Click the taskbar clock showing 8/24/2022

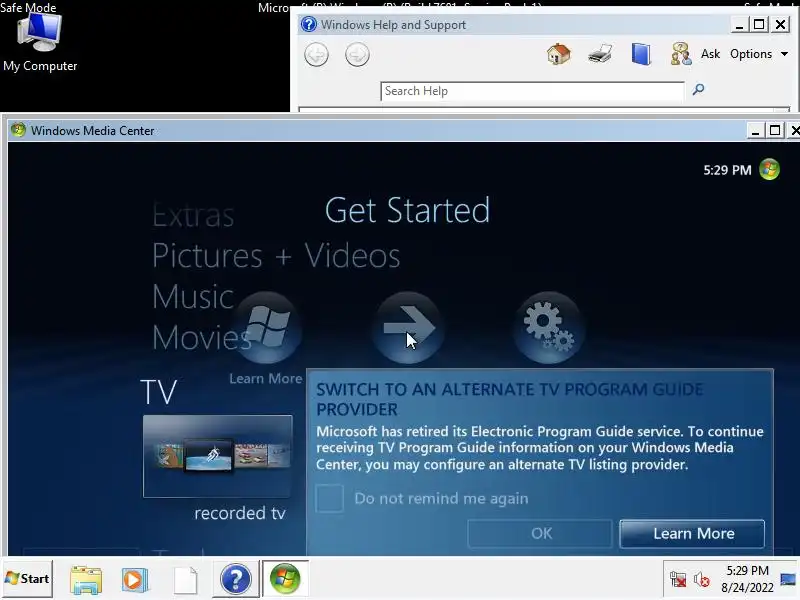(x=747, y=579)
